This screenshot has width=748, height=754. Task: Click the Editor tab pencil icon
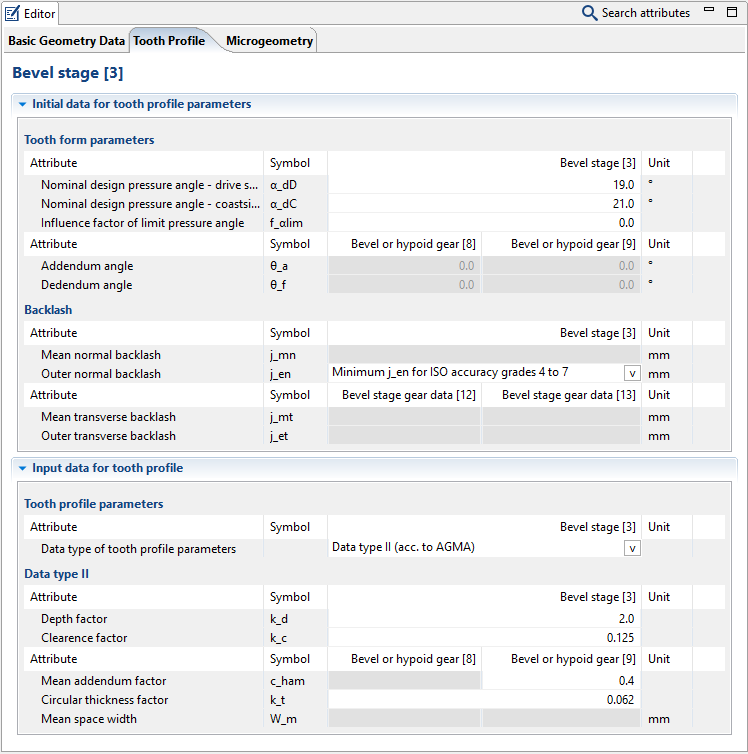pyautogui.click(x=13, y=13)
